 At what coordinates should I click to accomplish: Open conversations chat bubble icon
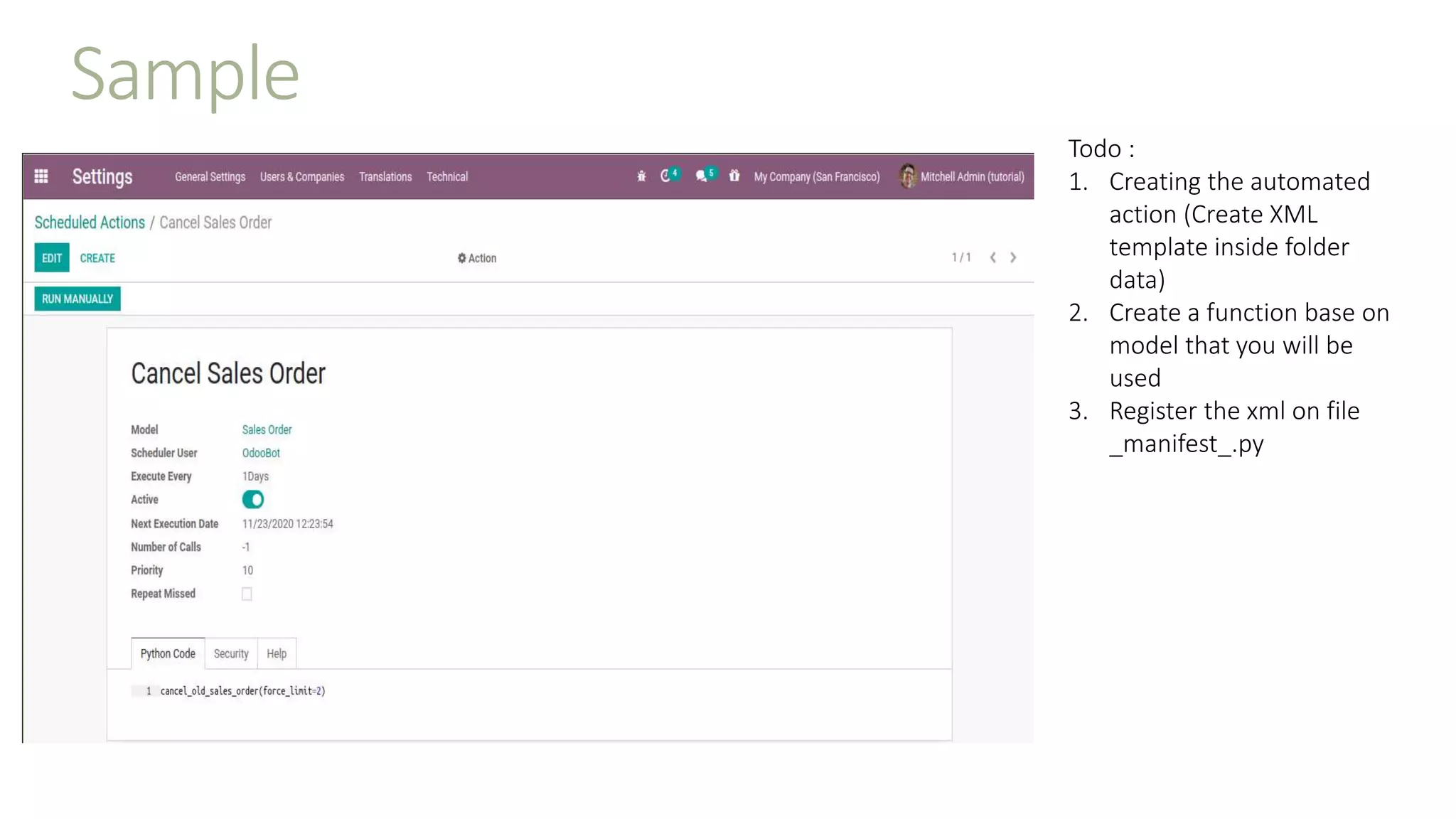[x=702, y=176]
